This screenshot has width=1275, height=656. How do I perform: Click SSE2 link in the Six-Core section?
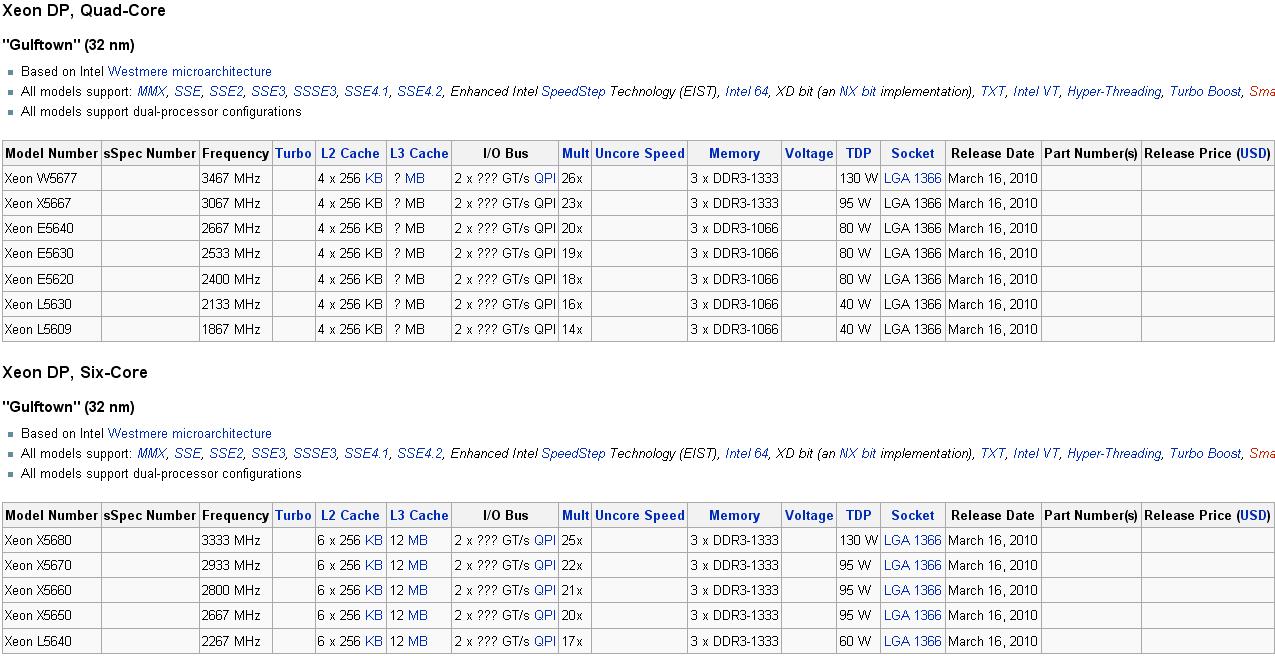coord(226,454)
